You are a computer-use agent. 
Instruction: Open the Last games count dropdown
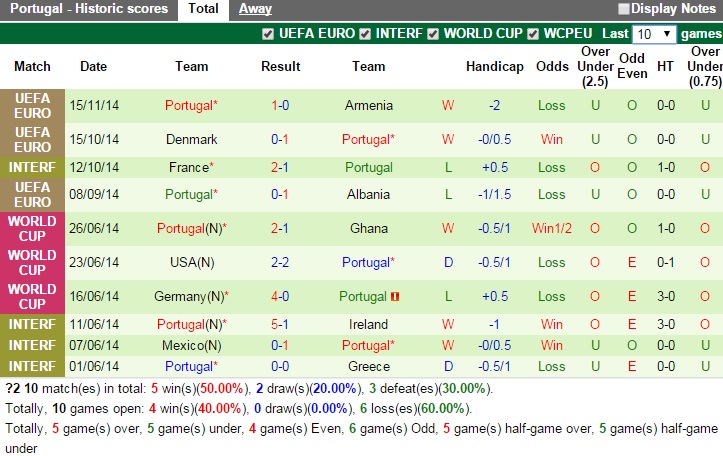pyautogui.click(x=656, y=33)
